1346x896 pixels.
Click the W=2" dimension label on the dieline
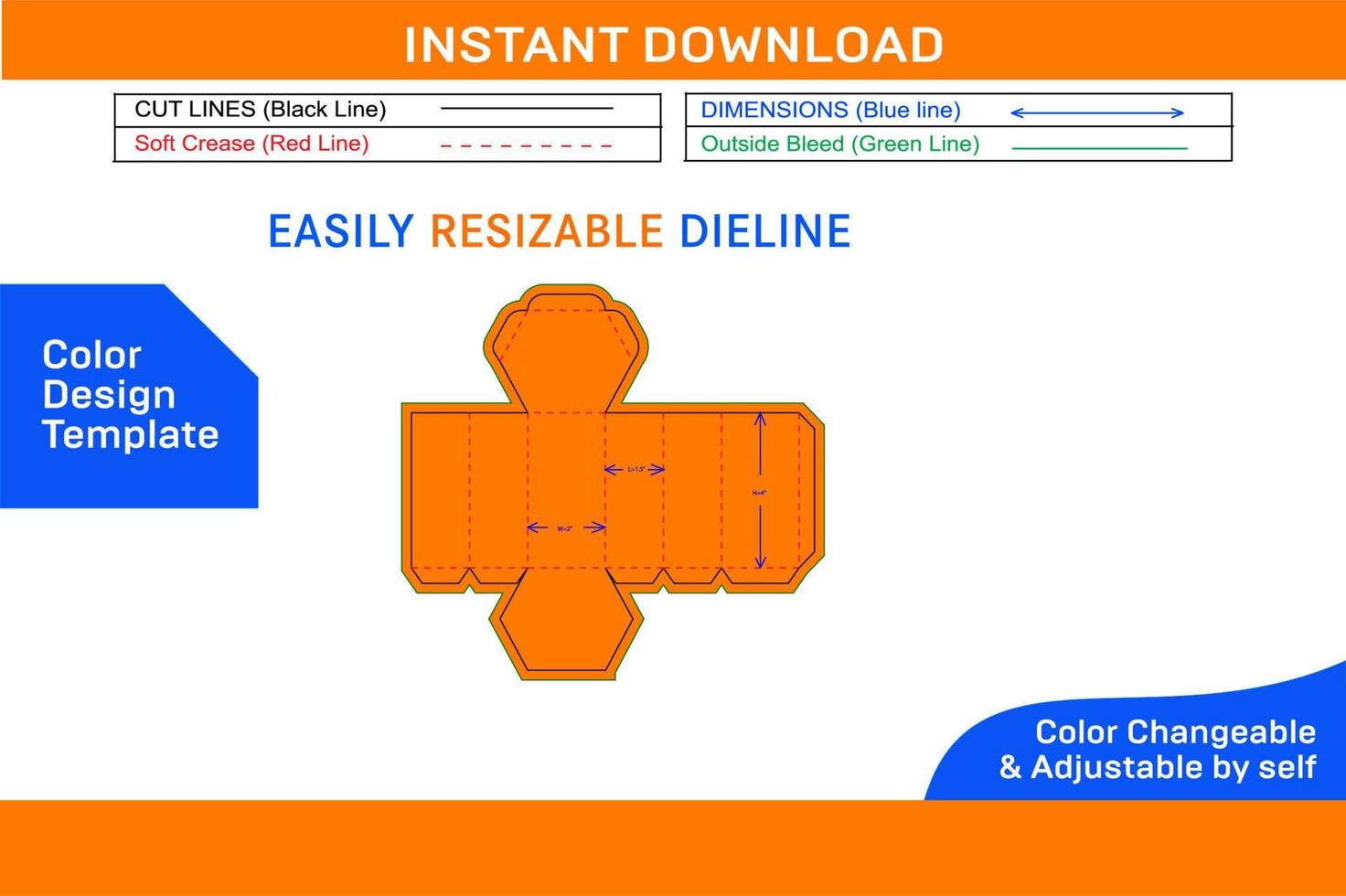pyautogui.click(x=564, y=528)
